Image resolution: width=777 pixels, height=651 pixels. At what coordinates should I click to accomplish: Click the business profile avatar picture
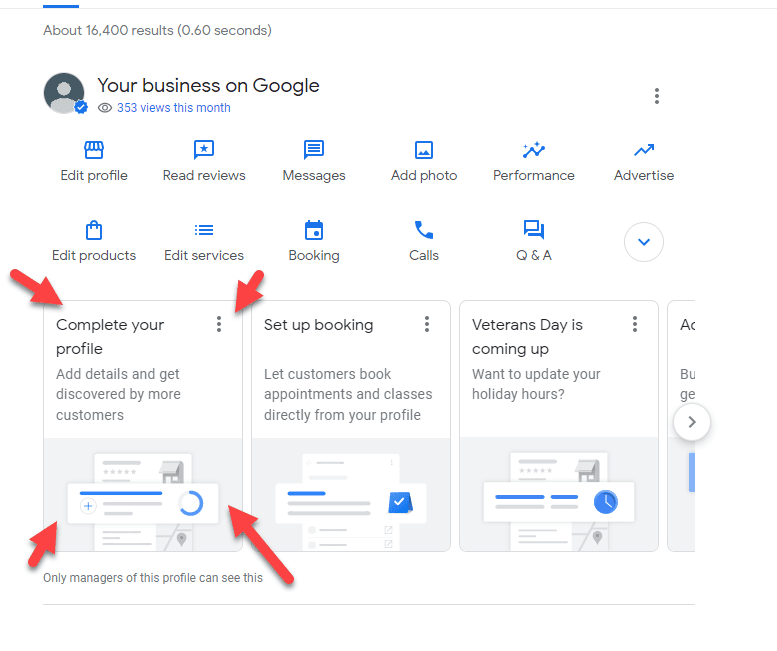point(64,93)
